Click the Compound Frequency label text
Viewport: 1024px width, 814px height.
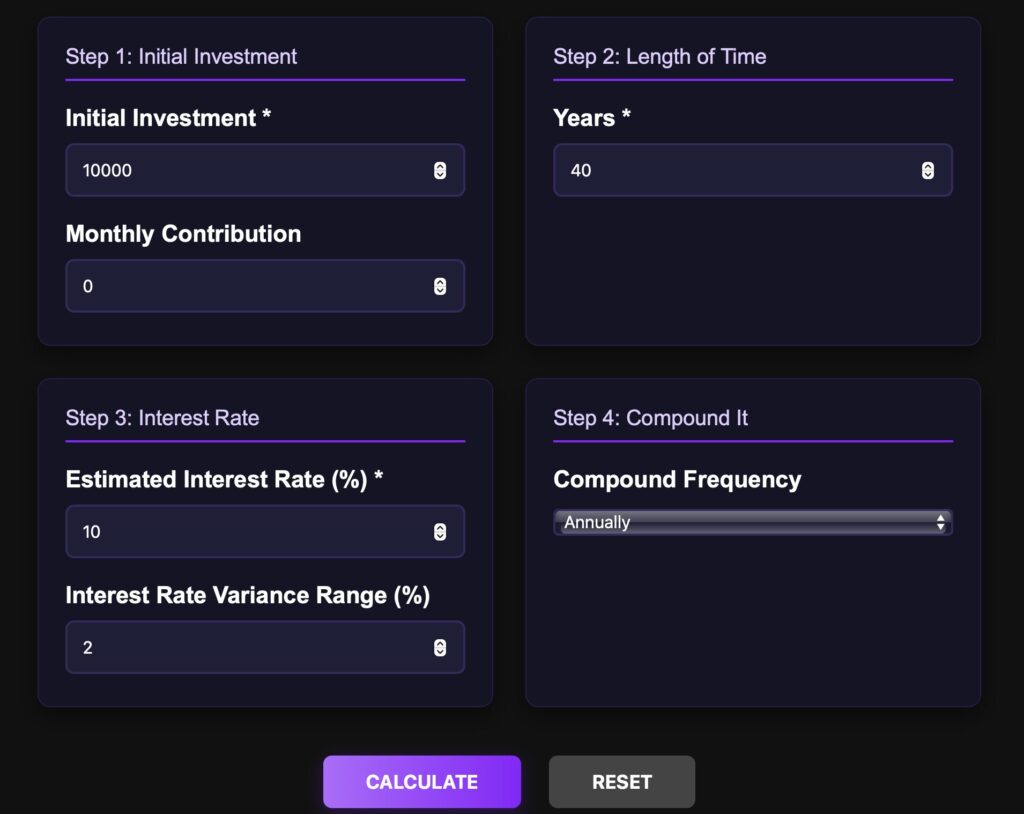(677, 480)
